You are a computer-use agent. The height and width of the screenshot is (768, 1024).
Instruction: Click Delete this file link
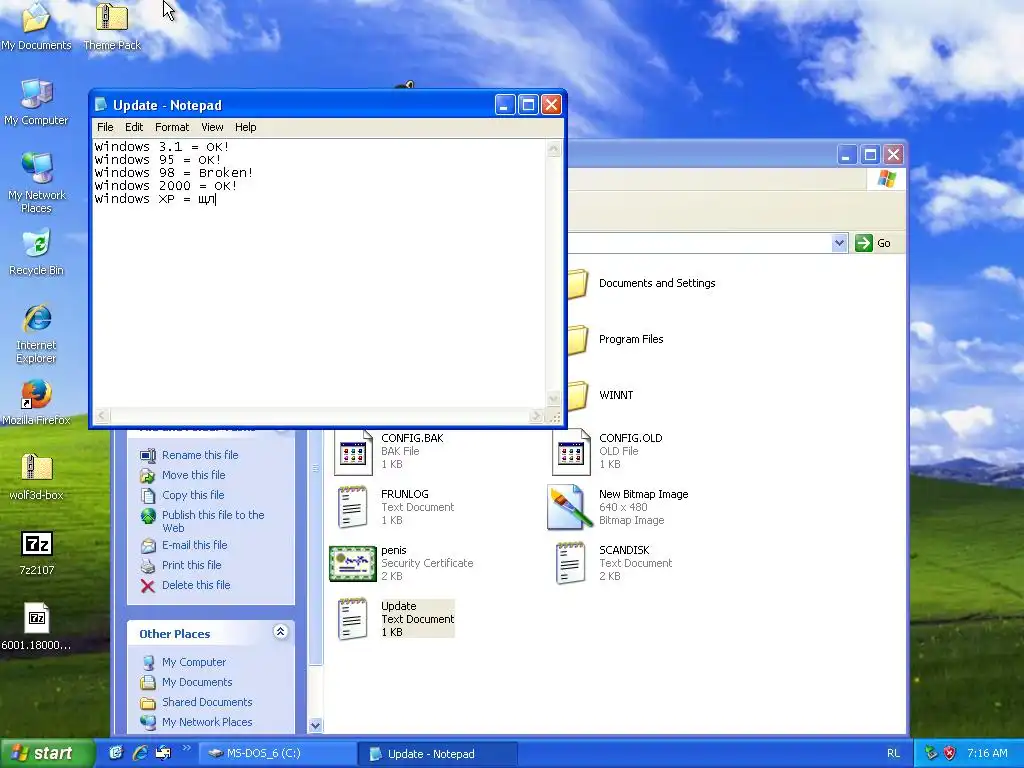coord(196,585)
